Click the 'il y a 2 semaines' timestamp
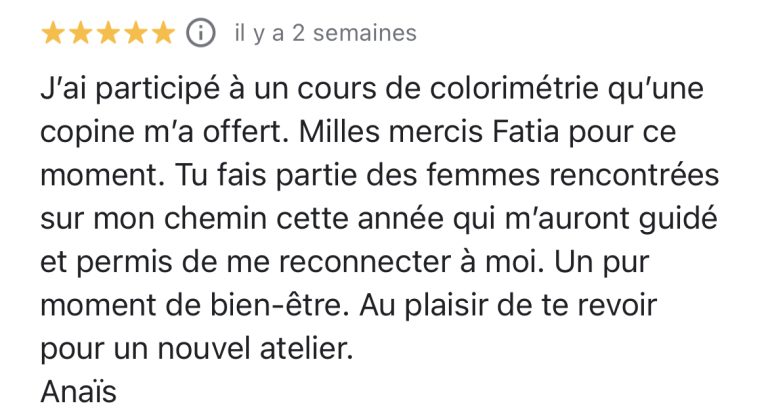768x416 pixels. click(326, 33)
